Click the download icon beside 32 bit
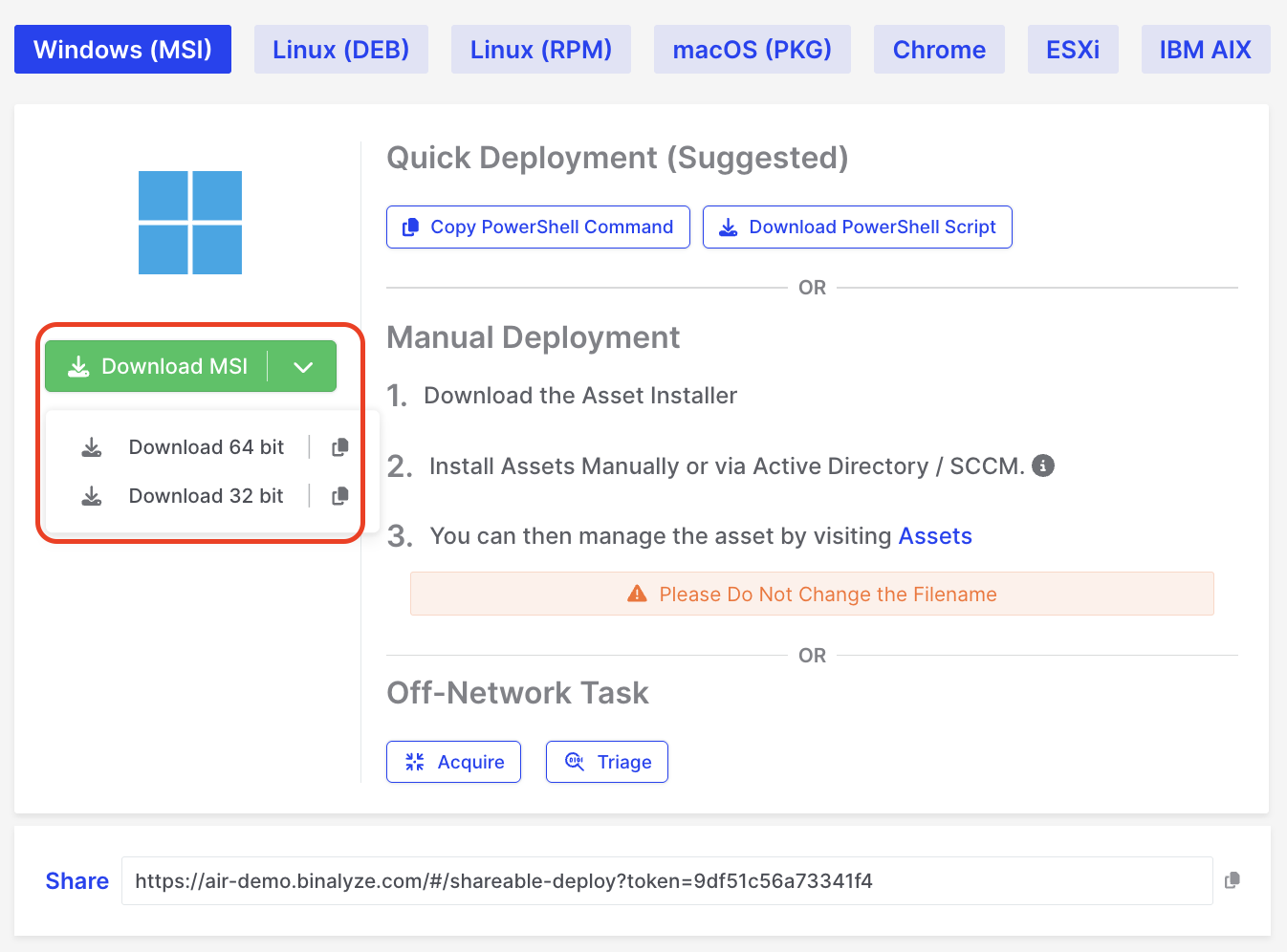 point(92,496)
